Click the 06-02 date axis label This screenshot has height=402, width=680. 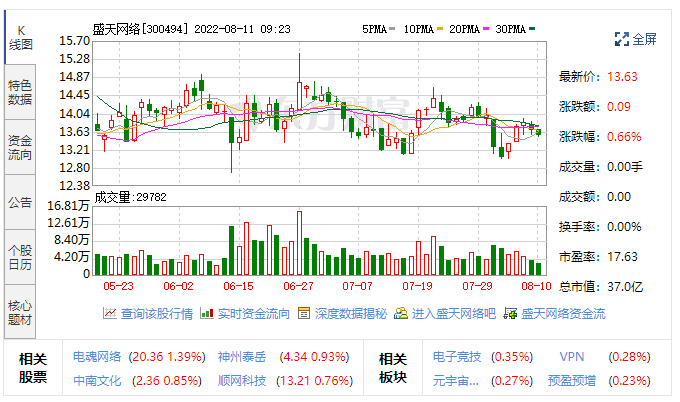[x=178, y=286]
